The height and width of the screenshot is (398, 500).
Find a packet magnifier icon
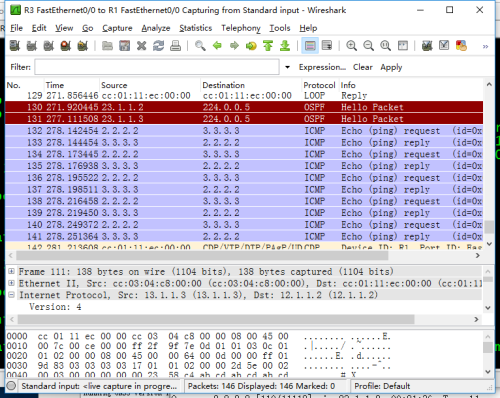pyautogui.click(x=200, y=46)
